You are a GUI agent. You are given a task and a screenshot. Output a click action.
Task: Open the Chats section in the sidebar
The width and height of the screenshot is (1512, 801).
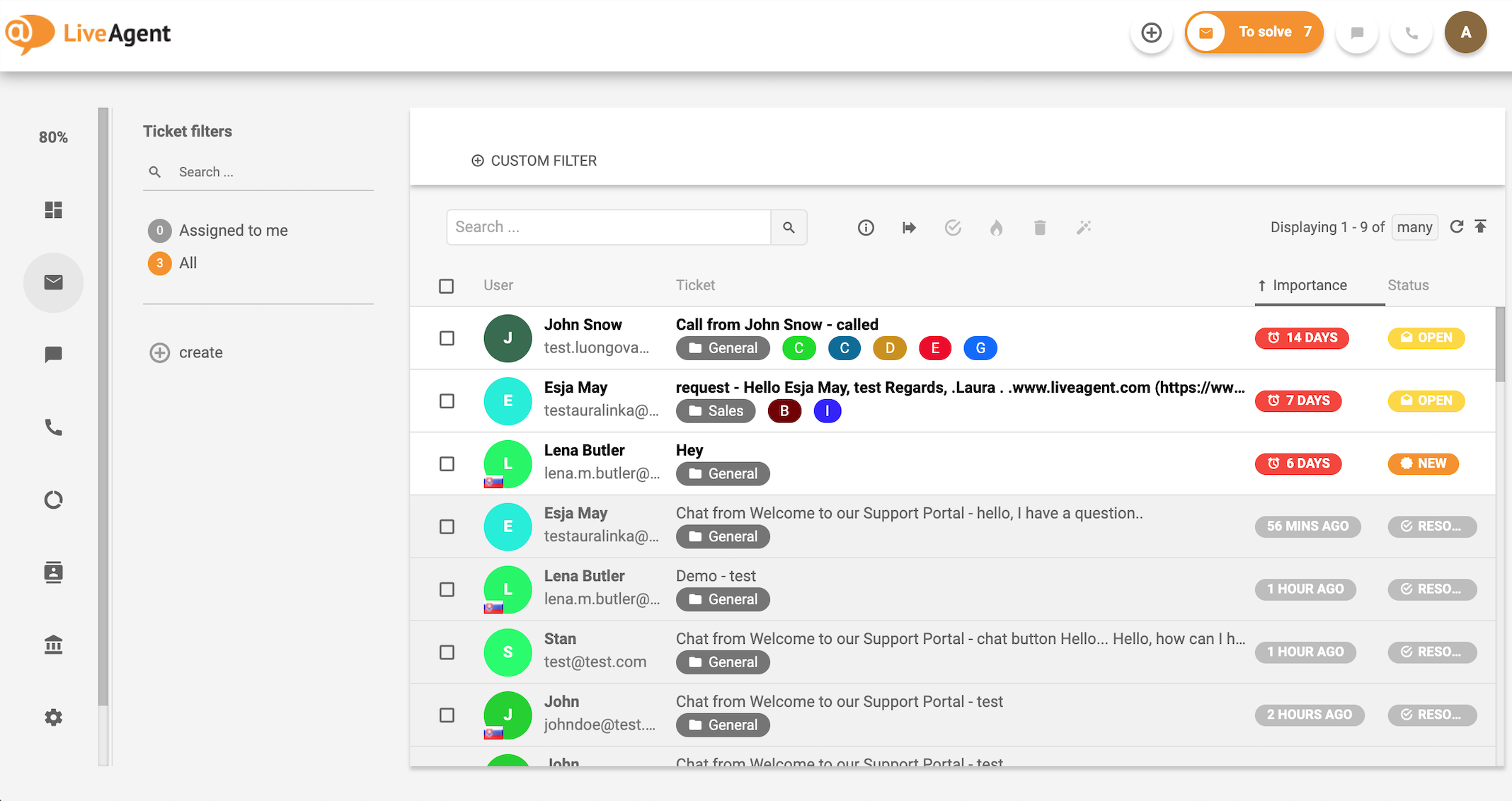pos(54,355)
